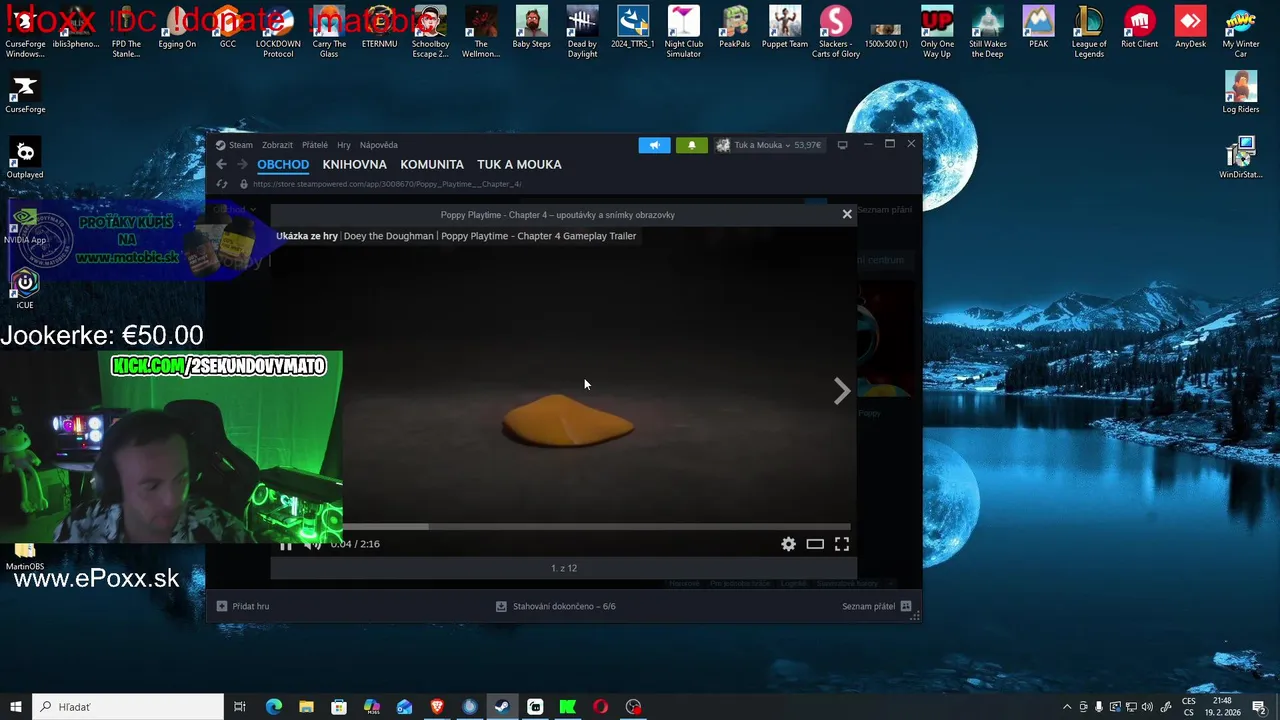Open the PEAK desktop shortcut

1038,29
